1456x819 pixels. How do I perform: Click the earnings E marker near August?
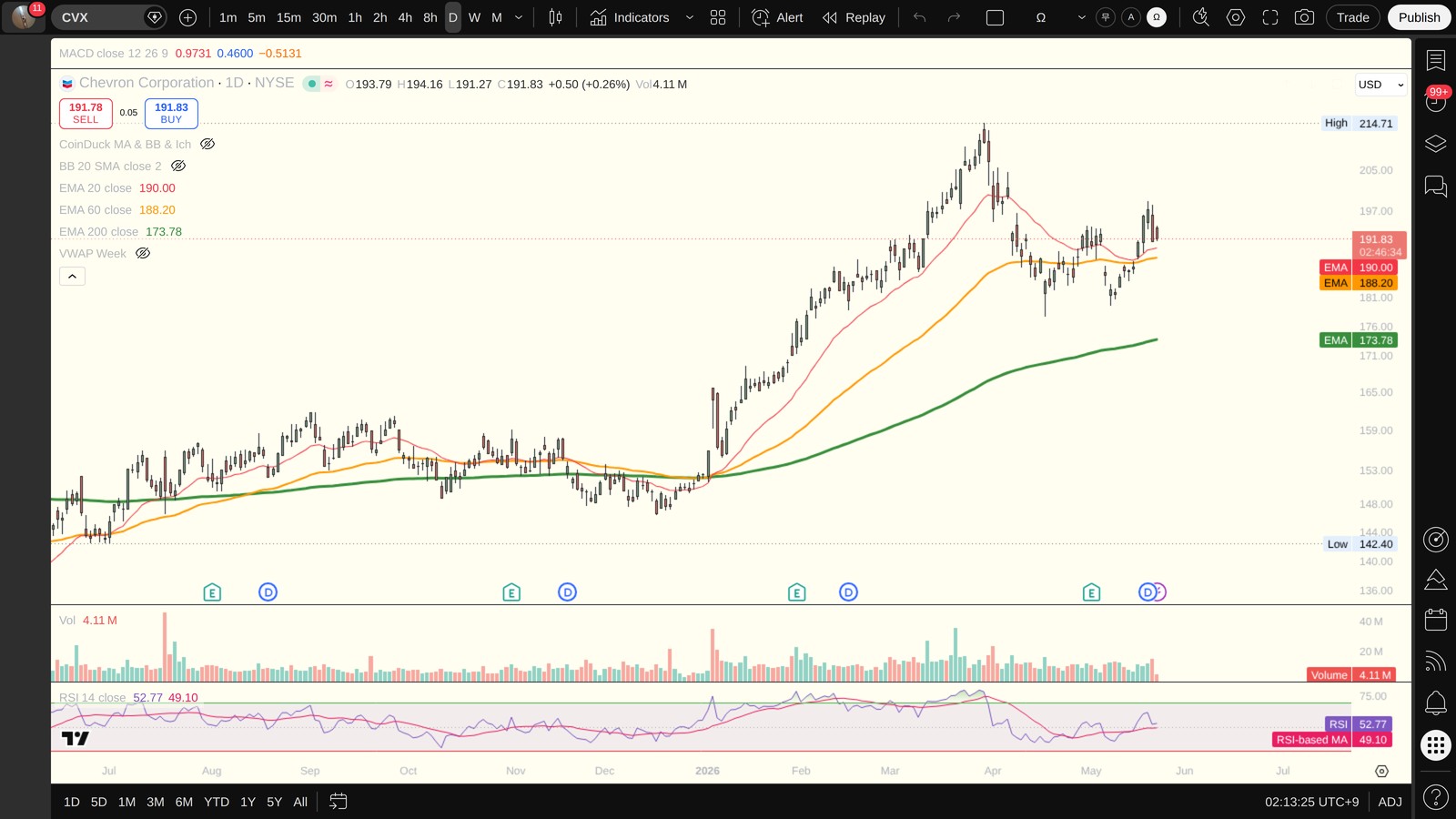[x=212, y=592]
